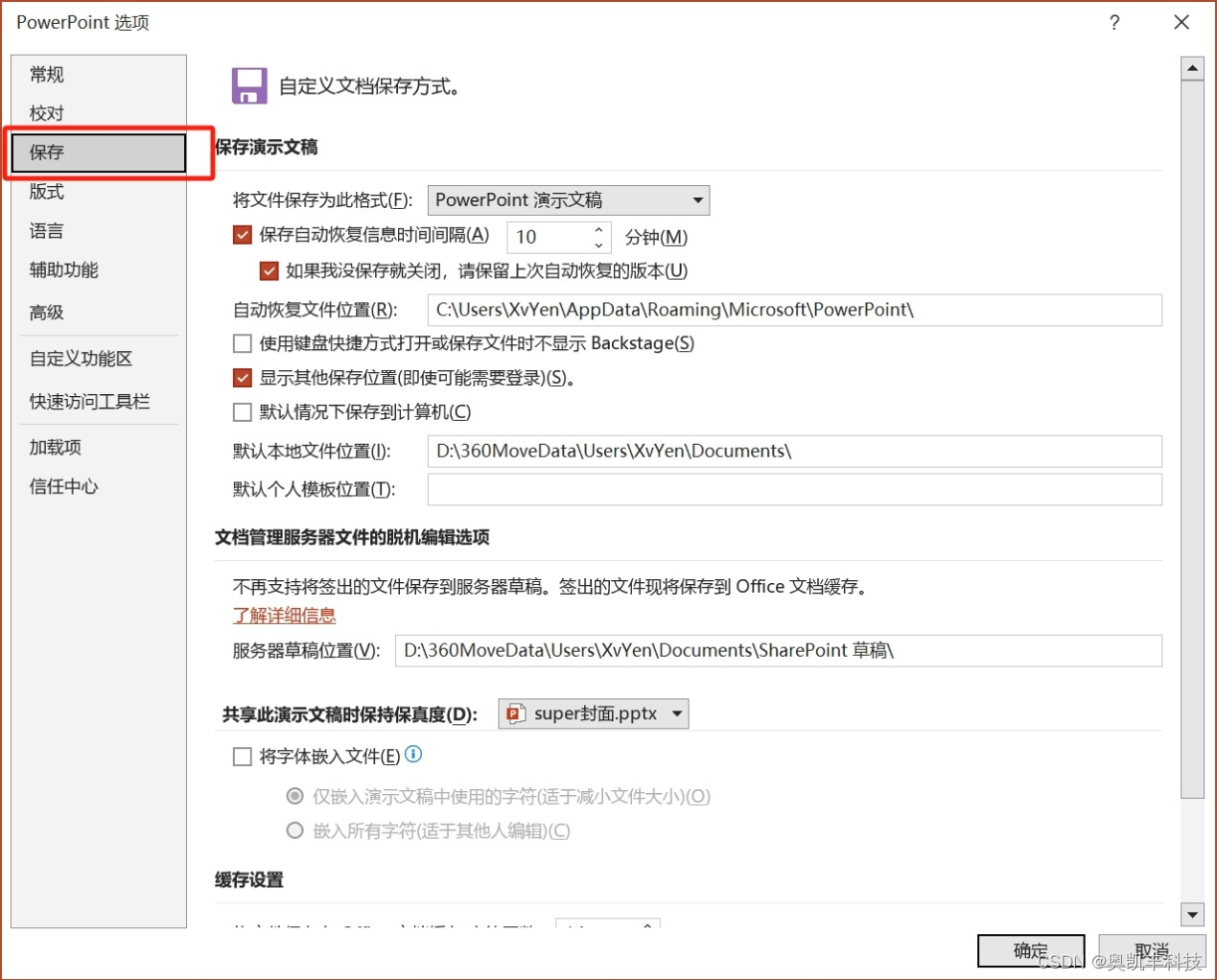Click the vertical scrollbar thumb
Screen dimensions: 1217x980
click(x=1192, y=439)
